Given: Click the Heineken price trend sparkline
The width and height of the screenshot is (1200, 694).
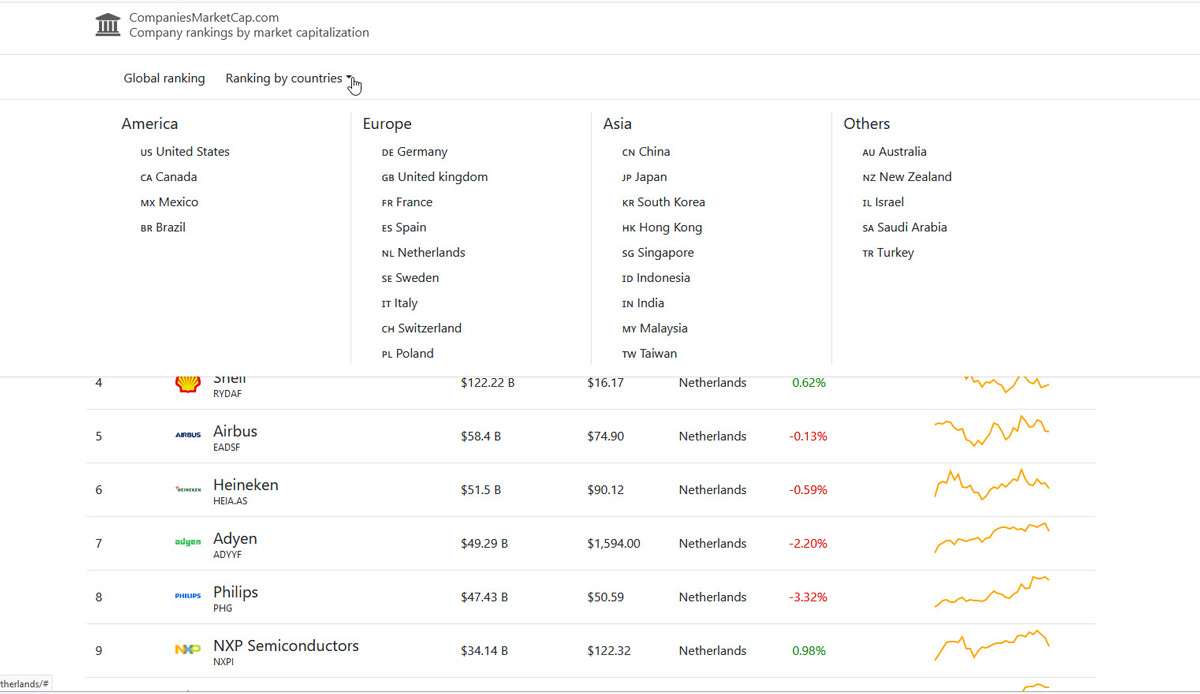Looking at the screenshot, I should coord(992,484).
